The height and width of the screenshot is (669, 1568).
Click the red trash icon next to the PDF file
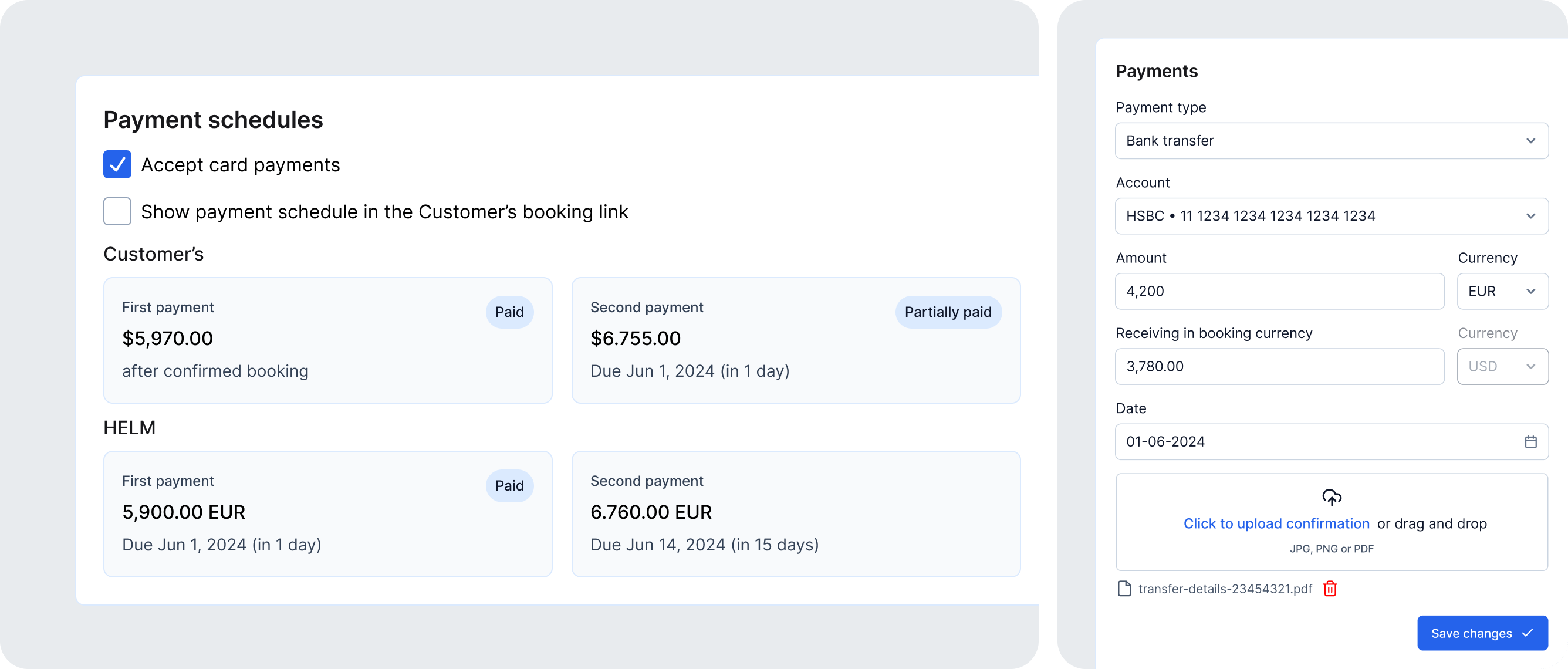pyautogui.click(x=1330, y=589)
